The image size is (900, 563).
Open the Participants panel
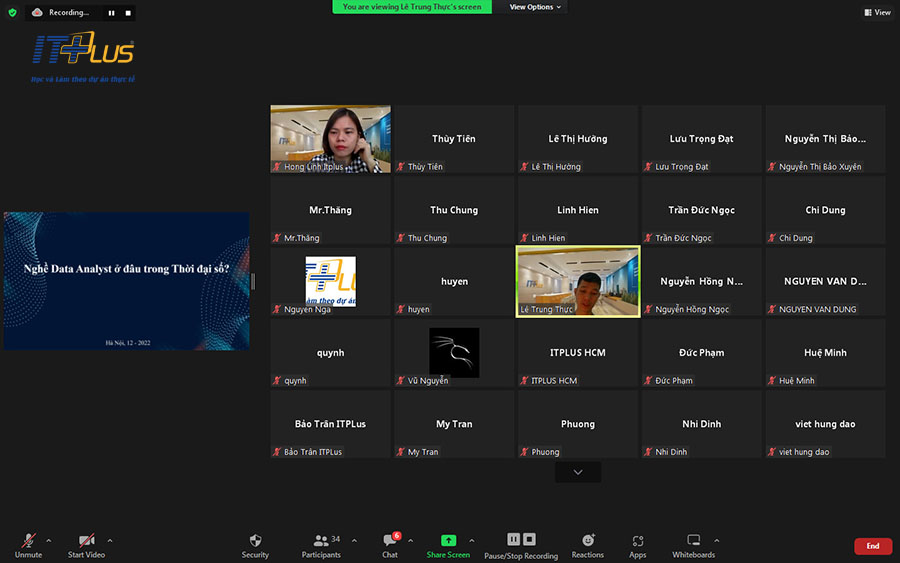point(321,541)
